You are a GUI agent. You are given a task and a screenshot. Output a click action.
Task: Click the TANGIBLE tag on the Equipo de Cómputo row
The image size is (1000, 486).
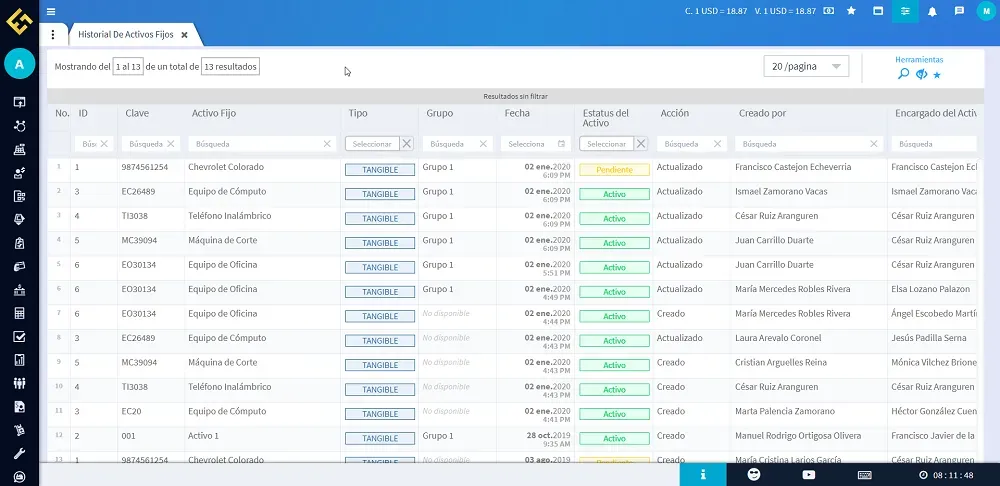coord(380,194)
